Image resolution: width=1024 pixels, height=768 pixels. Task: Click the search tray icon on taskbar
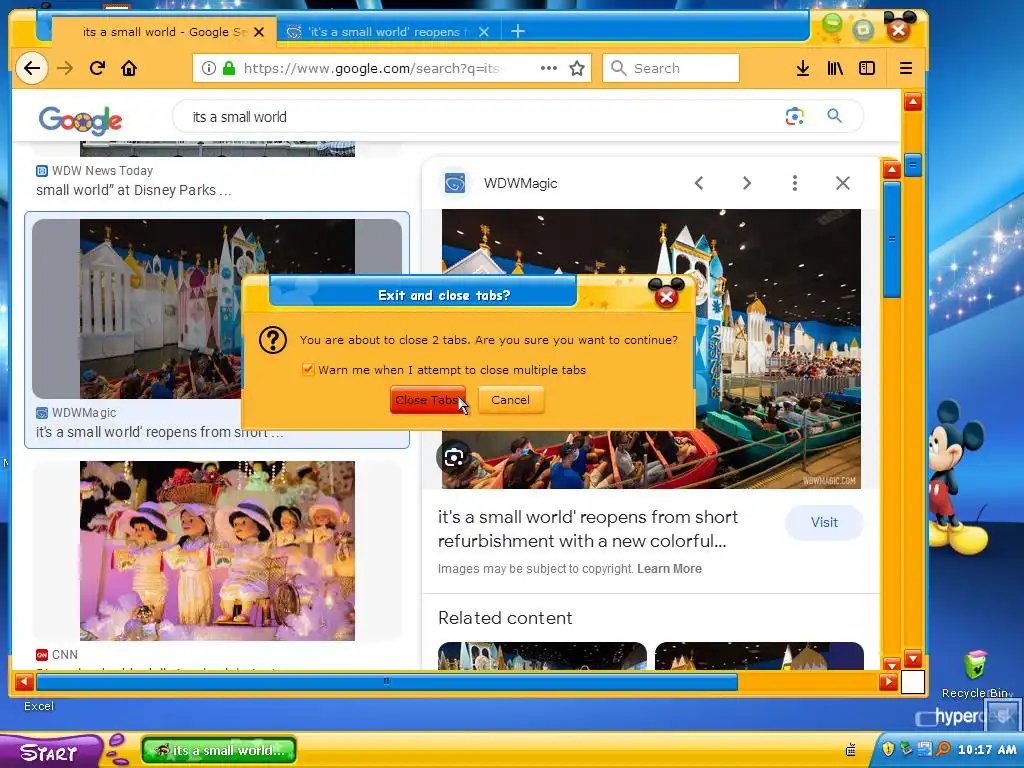[x=942, y=749]
